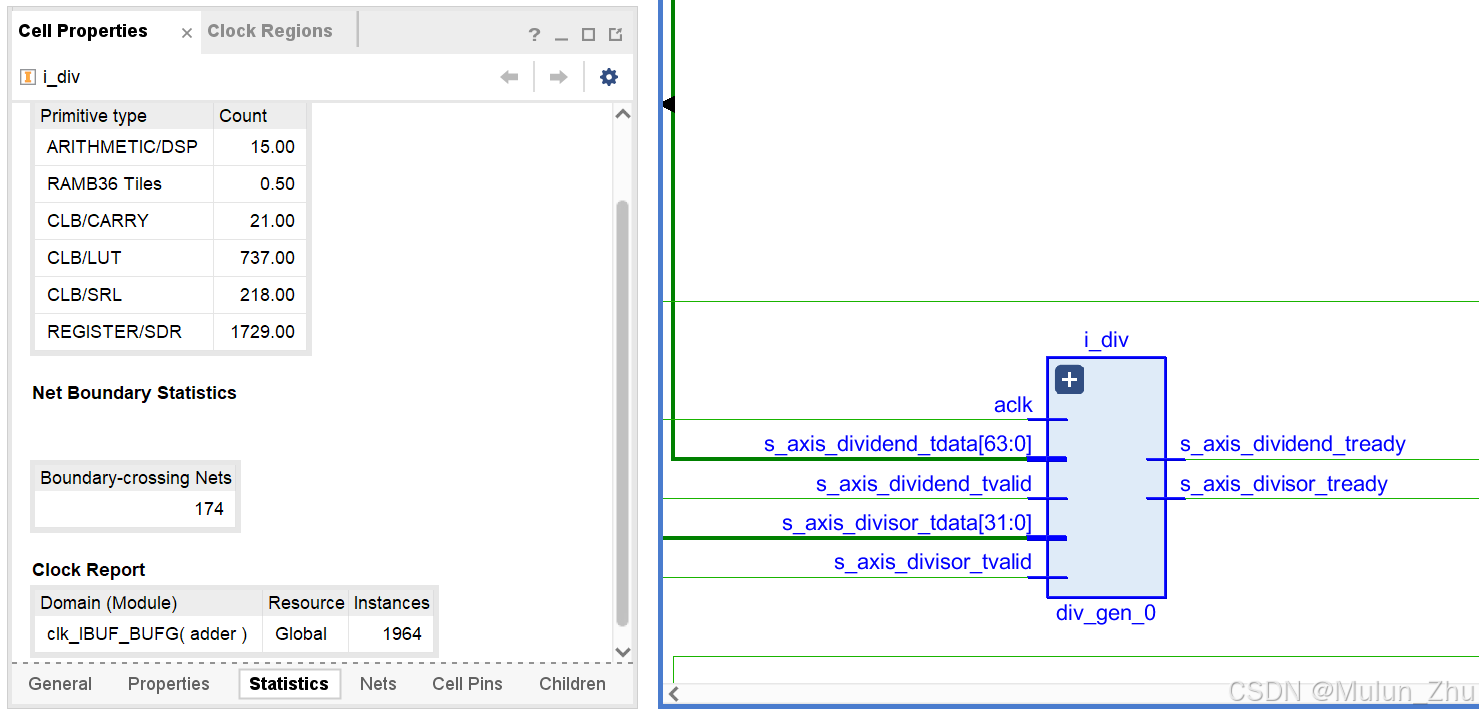Float the Cell Properties panel
Screen dimensions: 1479x717
614,33
